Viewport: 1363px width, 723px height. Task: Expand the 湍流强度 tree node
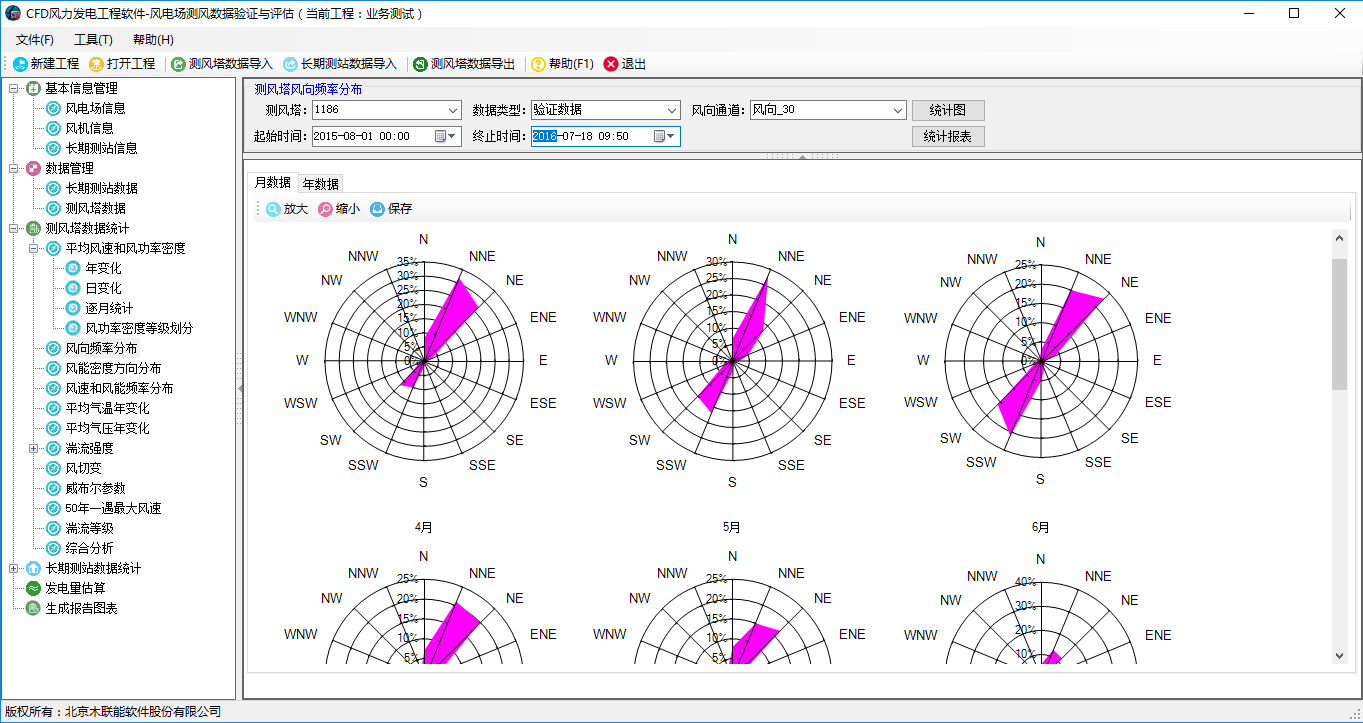34,448
